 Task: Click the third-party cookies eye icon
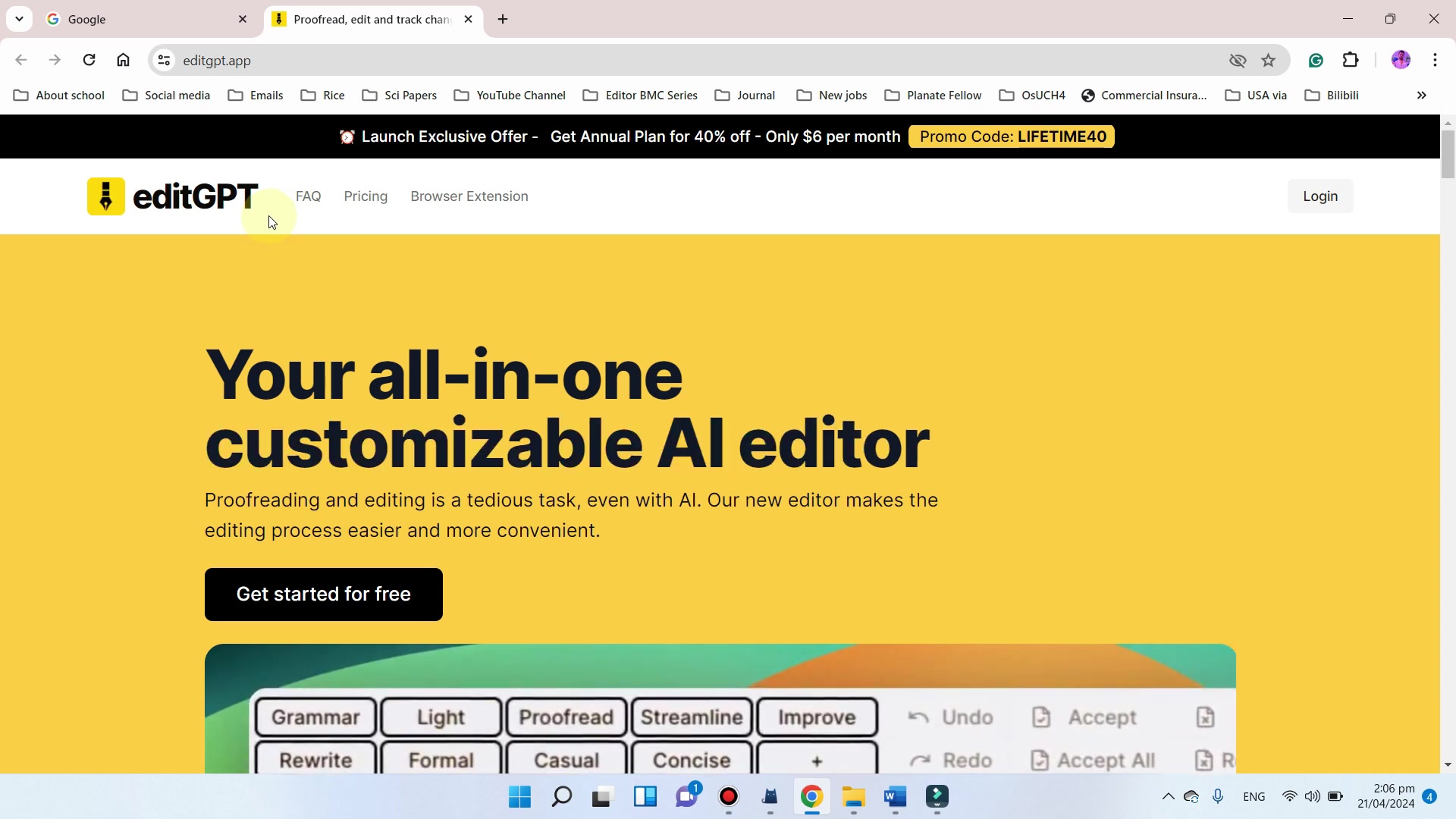tap(1238, 60)
